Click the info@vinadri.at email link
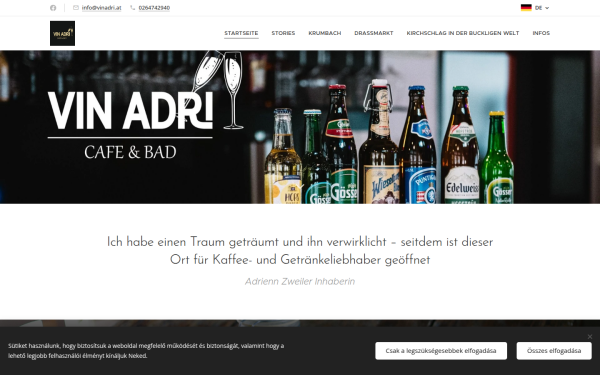The height and width of the screenshot is (375, 600). [x=101, y=8]
